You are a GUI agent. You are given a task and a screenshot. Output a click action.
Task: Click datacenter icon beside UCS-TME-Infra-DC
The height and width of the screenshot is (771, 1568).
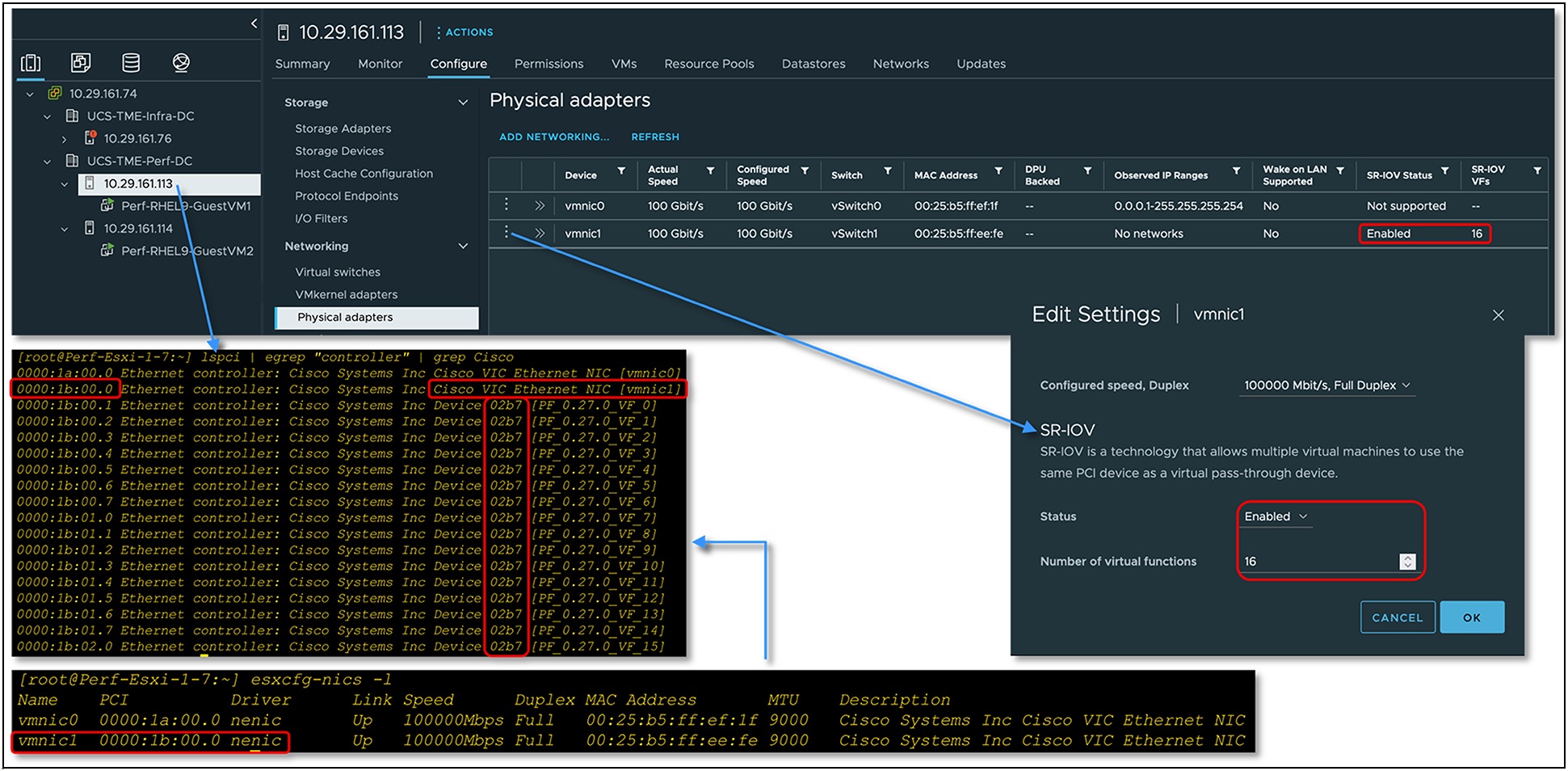tap(72, 116)
